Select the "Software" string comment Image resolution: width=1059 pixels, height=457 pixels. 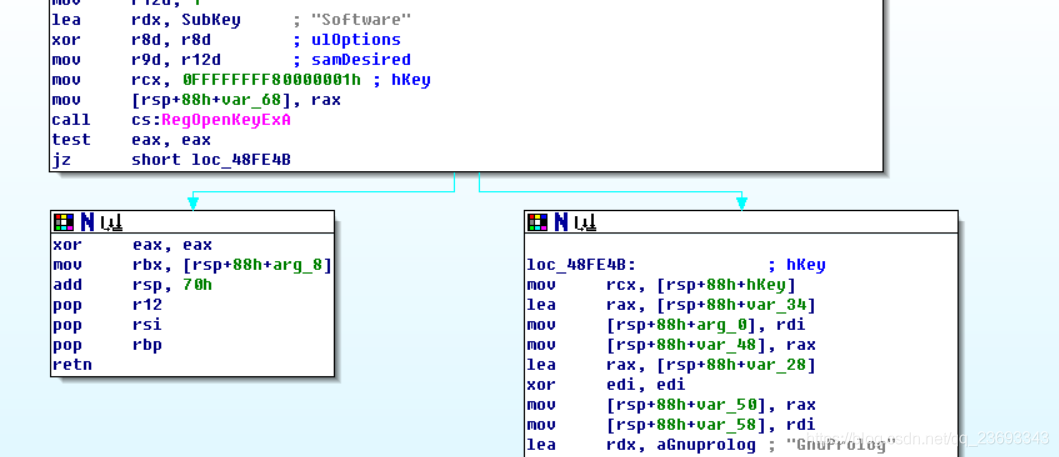(x=360, y=20)
